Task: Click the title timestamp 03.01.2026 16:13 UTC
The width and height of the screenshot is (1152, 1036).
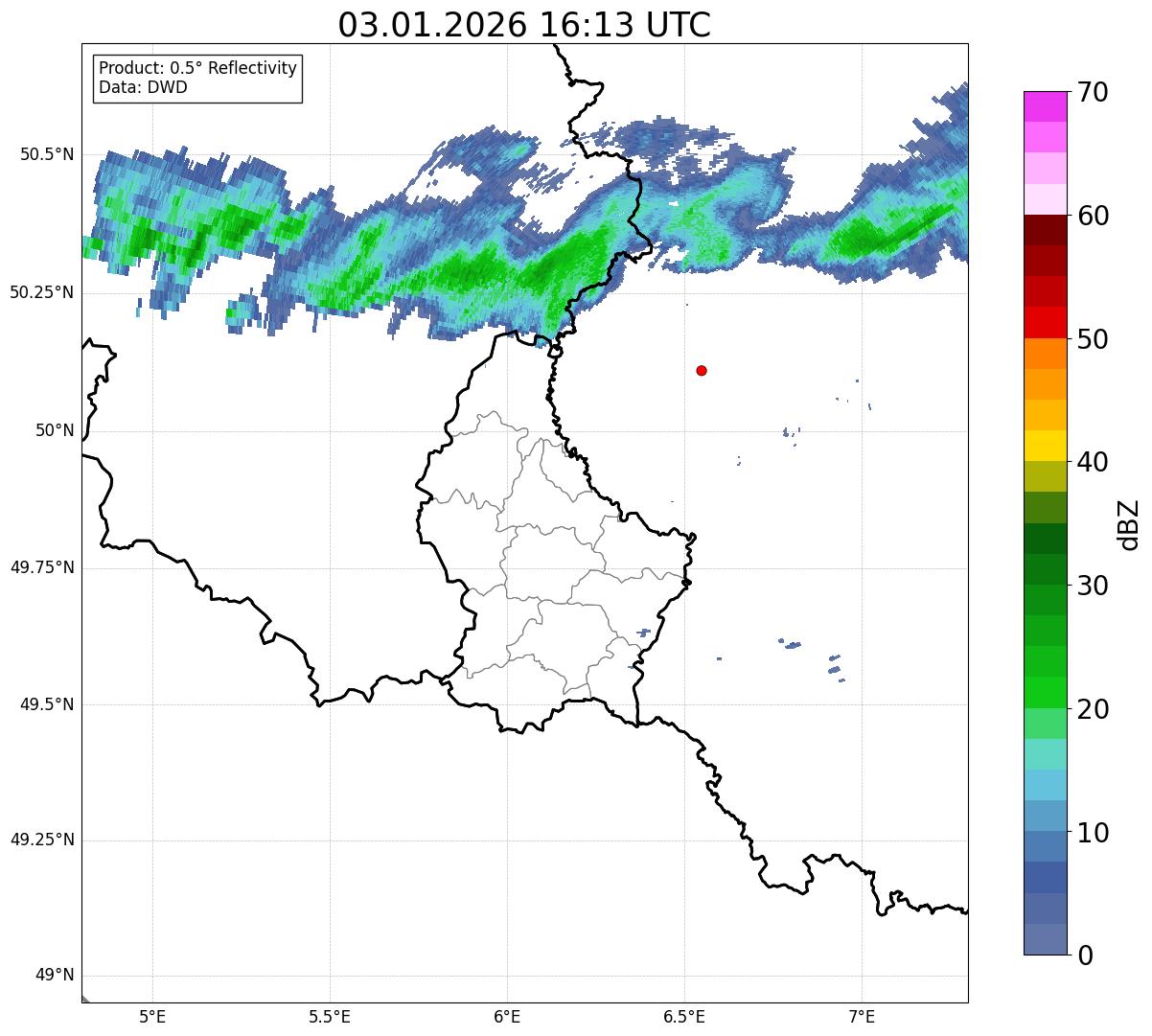Action: tap(524, 25)
